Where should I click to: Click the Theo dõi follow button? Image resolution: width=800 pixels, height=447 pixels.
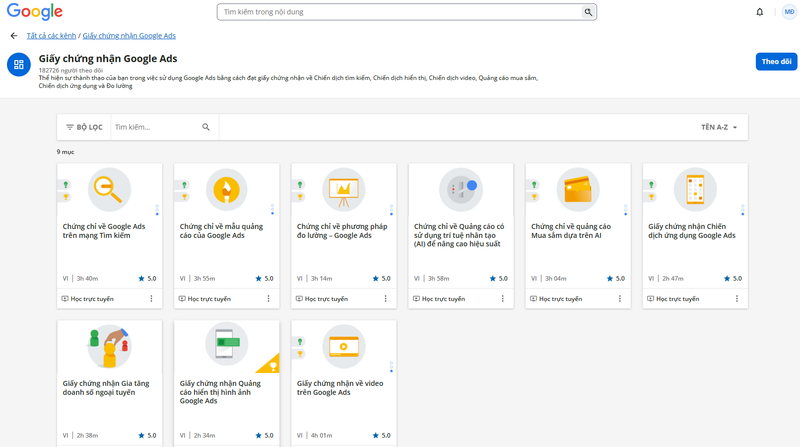[x=776, y=61]
